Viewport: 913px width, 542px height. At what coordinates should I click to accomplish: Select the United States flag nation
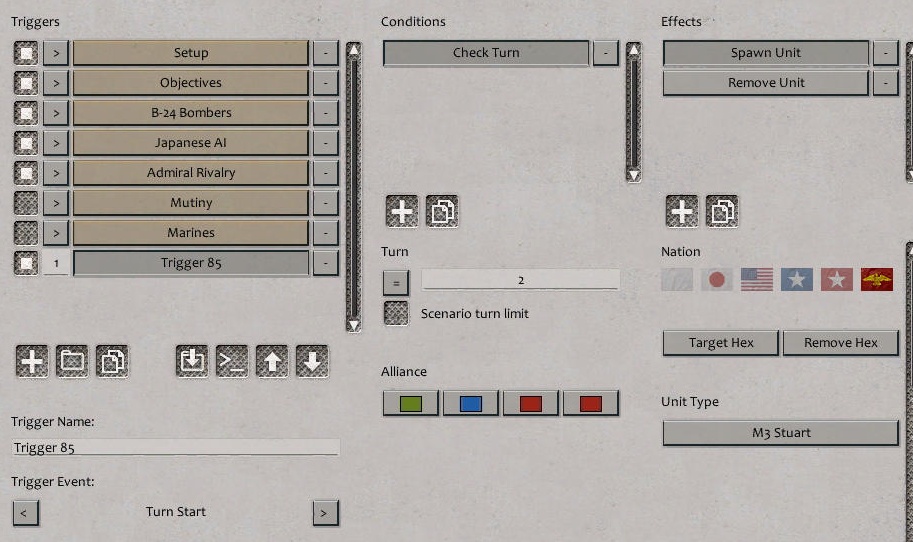757,280
